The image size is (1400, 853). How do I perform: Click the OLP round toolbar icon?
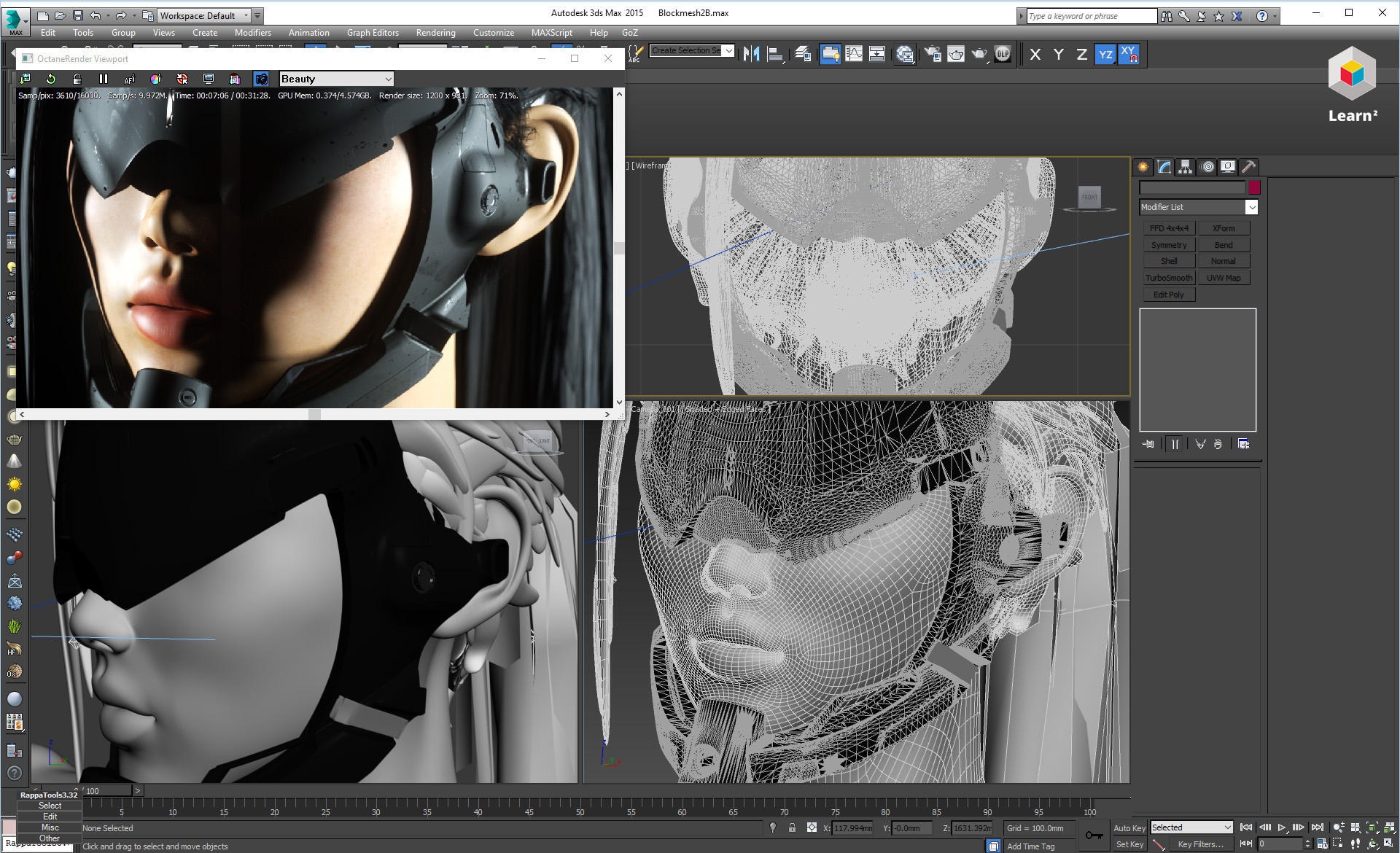[x=1003, y=54]
